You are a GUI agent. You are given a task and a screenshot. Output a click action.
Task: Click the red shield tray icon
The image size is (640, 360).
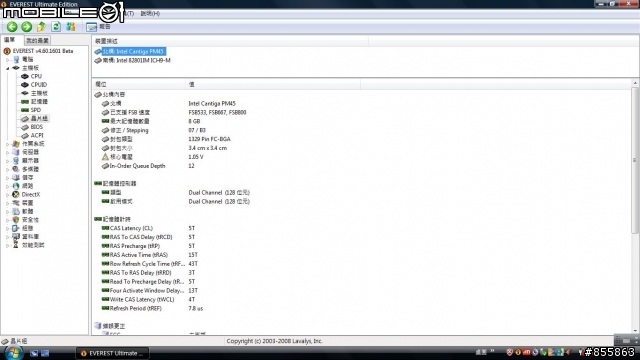(509, 352)
